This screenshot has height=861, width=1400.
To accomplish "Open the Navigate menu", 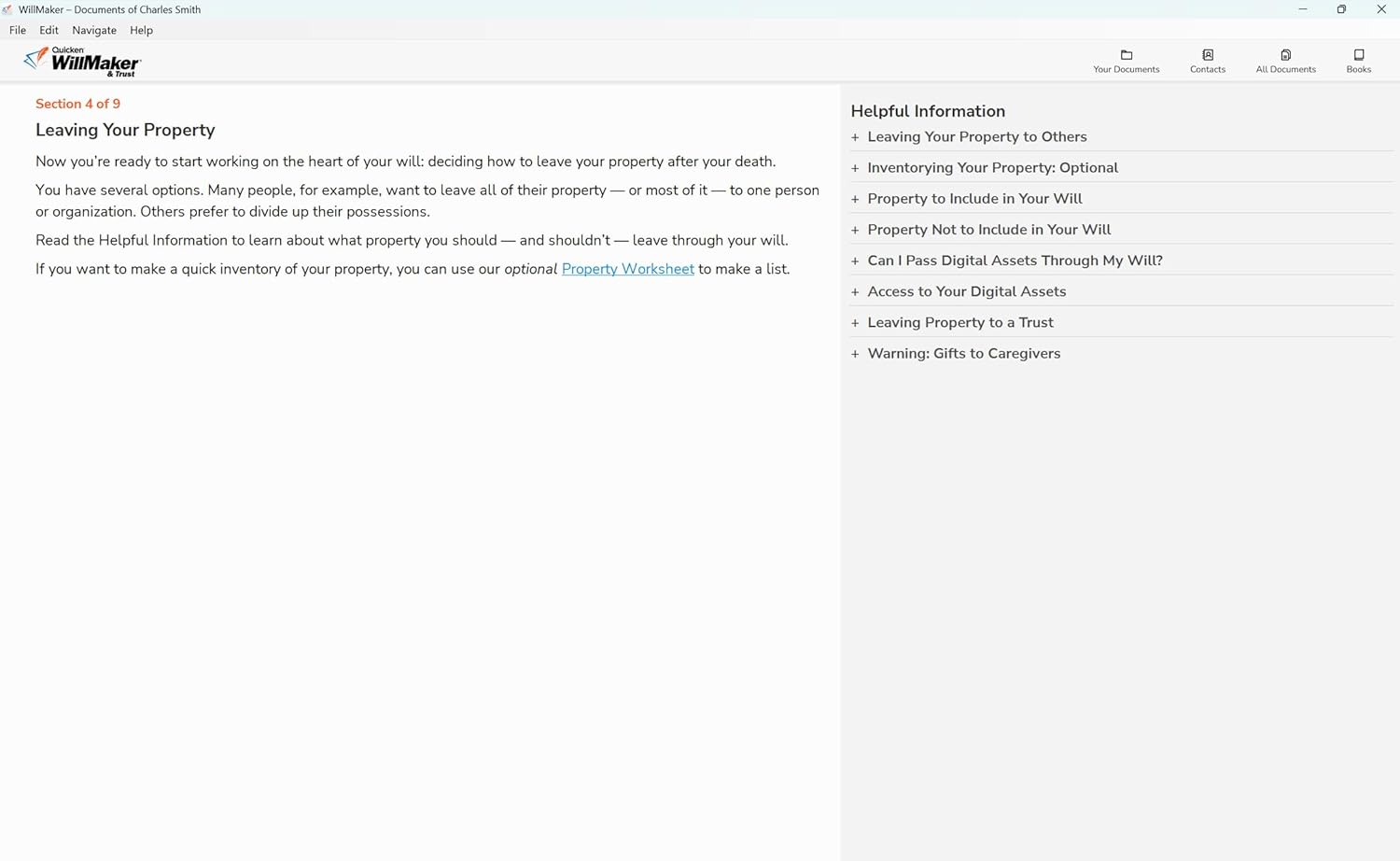I will (x=93, y=30).
